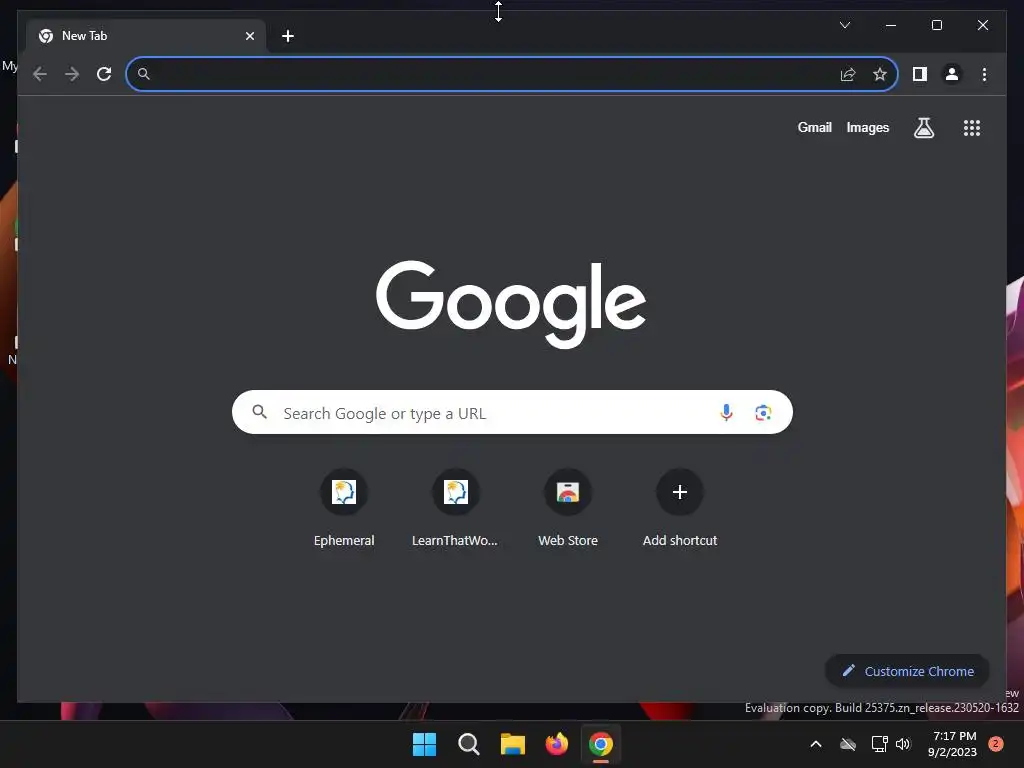This screenshot has height=768, width=1024.
Task: Close the New Tab tab
Action: point(250,36)
